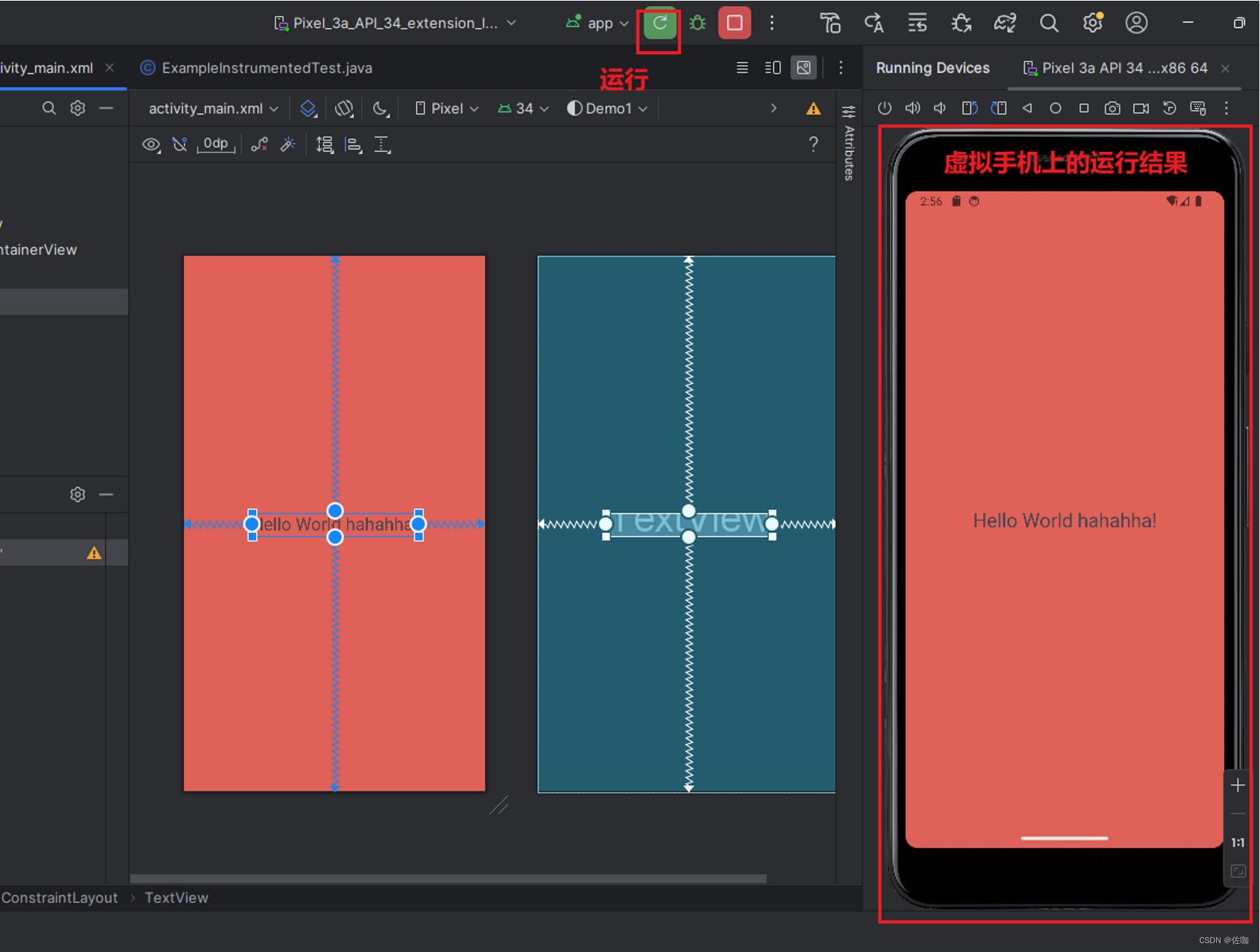Image resolution: width=1260 pixels, height=952 pixels.
Task: Zoom in the emulator with plus
Action: click(1237, 786)
